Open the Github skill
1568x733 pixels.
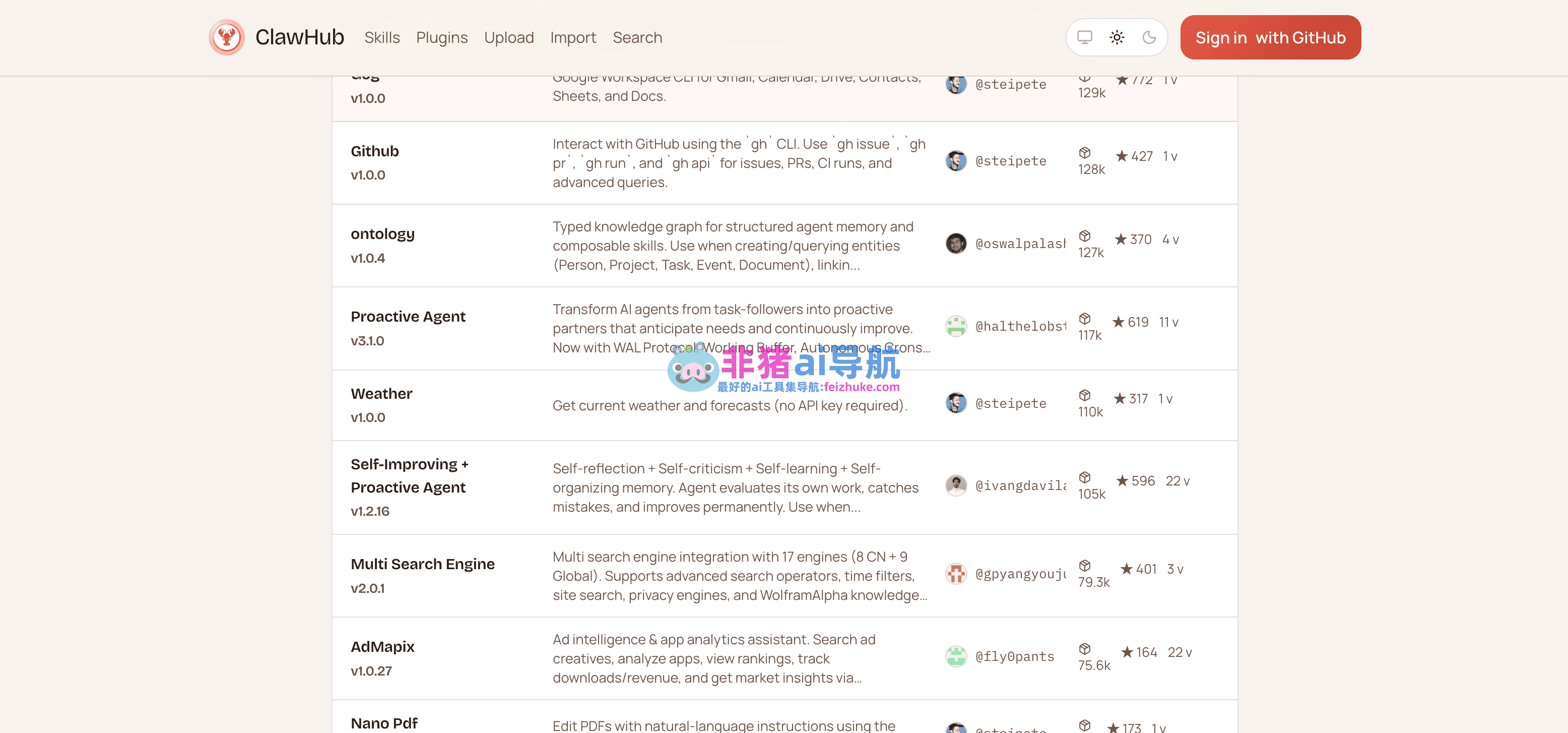(374, 151)
